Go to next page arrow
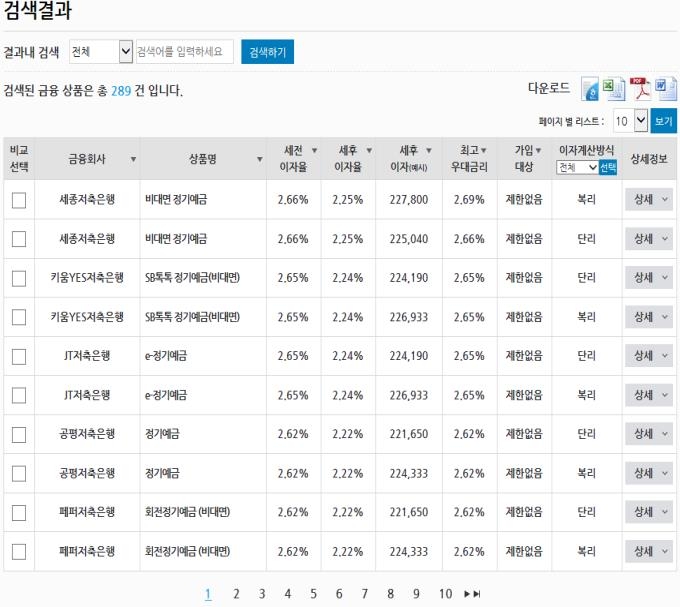The width and height of the screenshot is (680, 607). point(467,594)
